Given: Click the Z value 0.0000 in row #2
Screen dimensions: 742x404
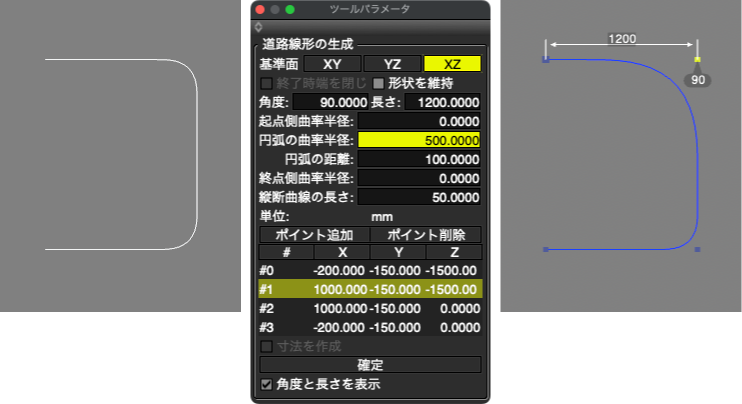Looking at the screenshot, I should coord(460,308).
